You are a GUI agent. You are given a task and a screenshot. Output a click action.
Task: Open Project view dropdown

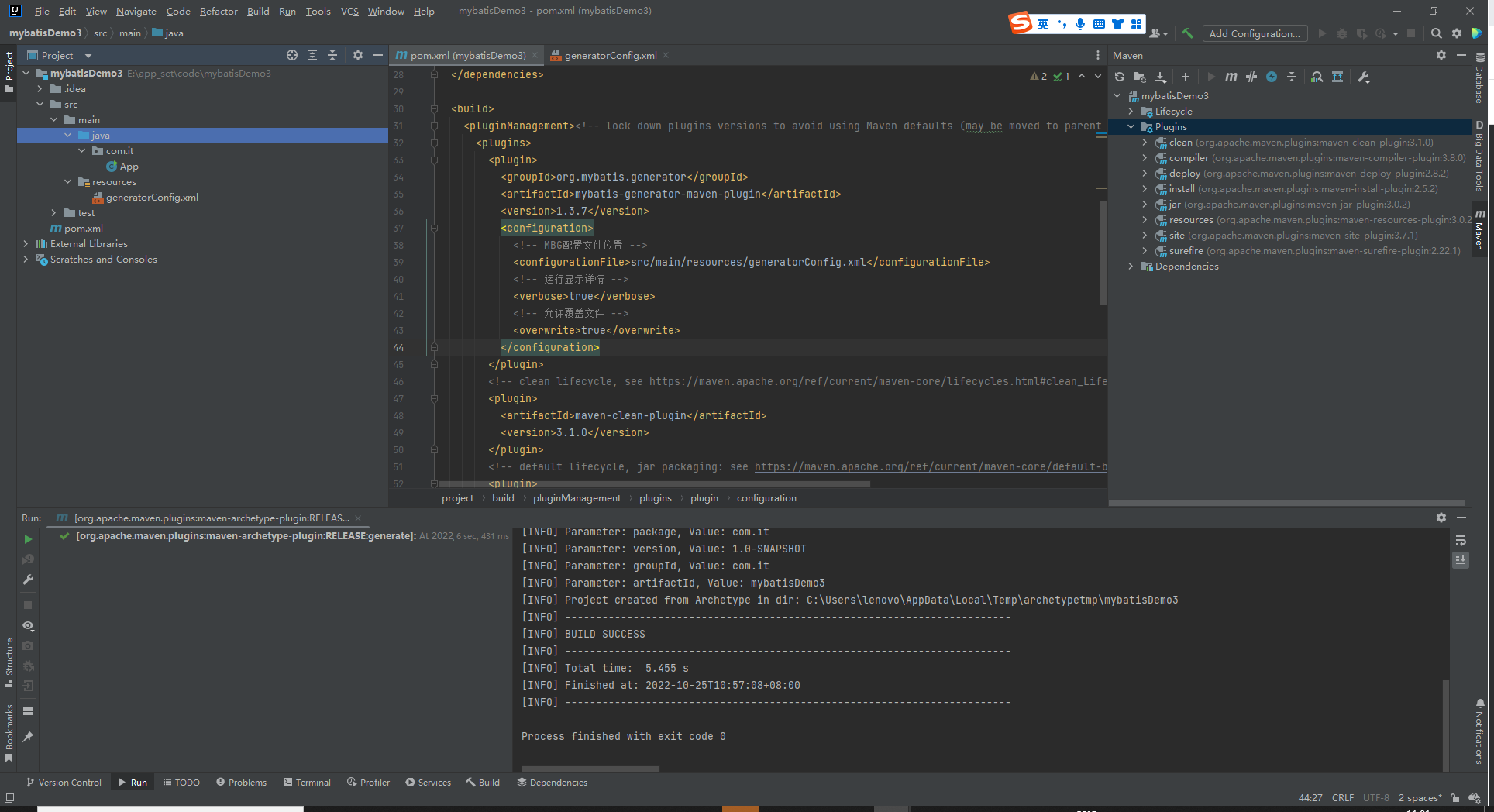88,56
